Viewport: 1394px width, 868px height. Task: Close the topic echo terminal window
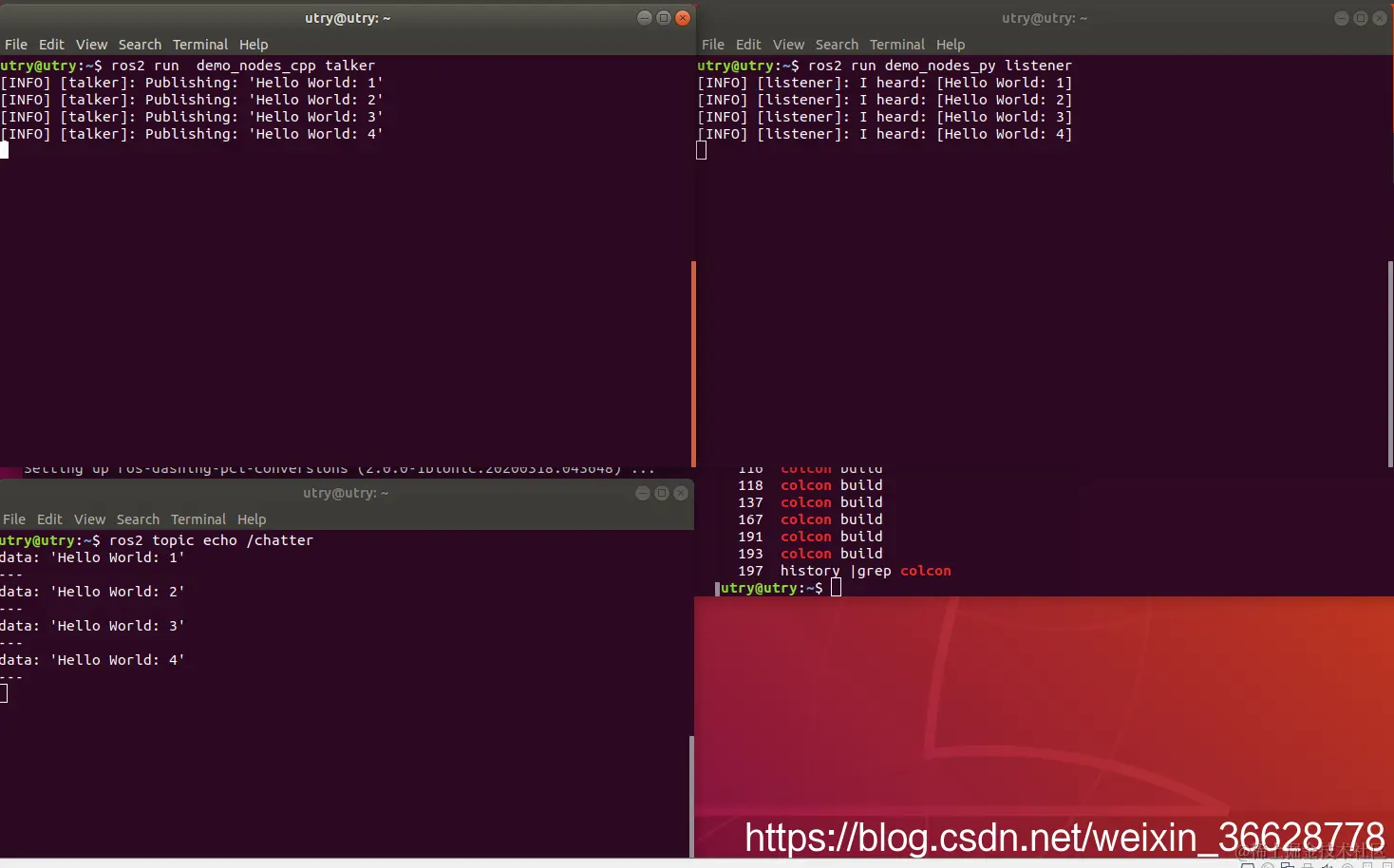[x=681, y=493]
